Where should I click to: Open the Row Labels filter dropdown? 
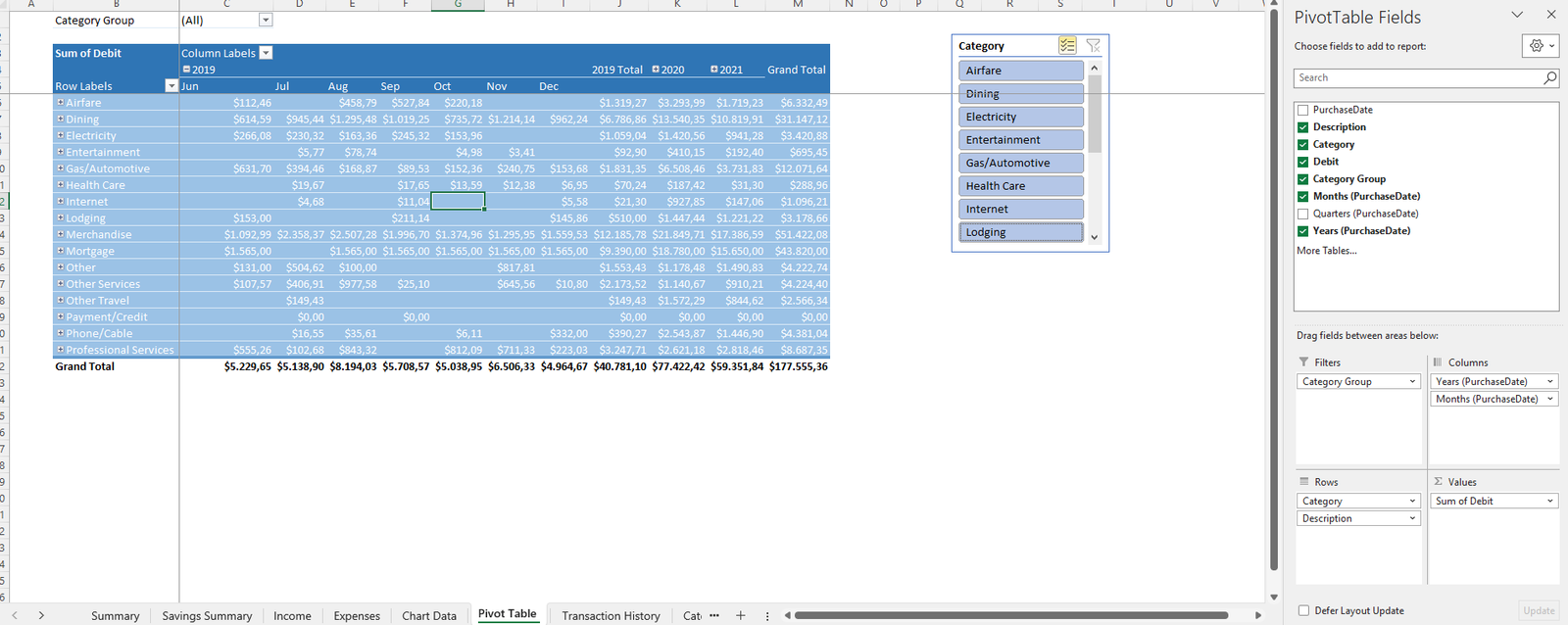point(171,86)
